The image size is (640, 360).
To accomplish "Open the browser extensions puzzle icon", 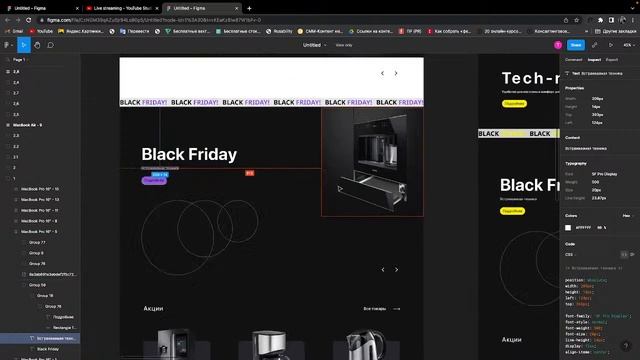I will [600, 20].
